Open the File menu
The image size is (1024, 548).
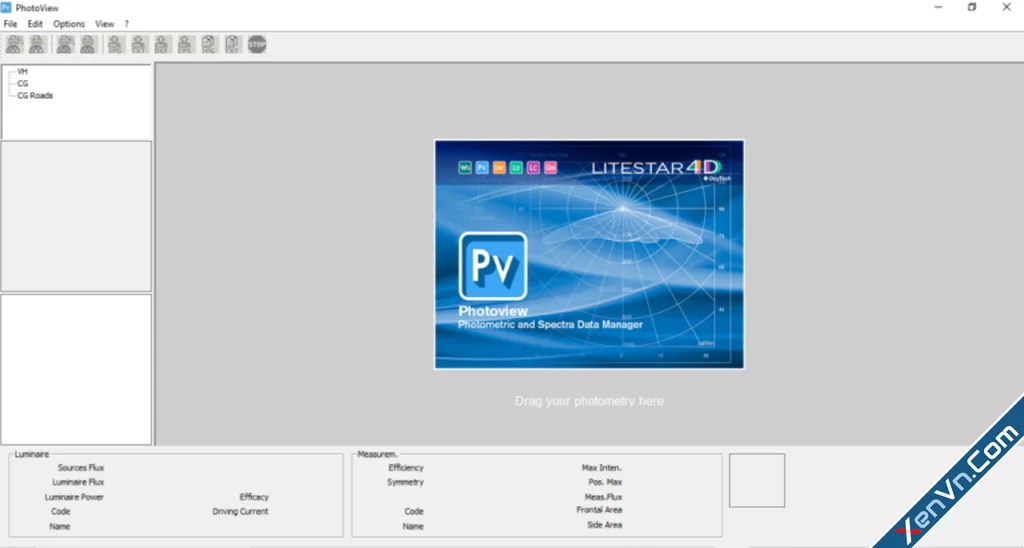(x=10, y=24)
